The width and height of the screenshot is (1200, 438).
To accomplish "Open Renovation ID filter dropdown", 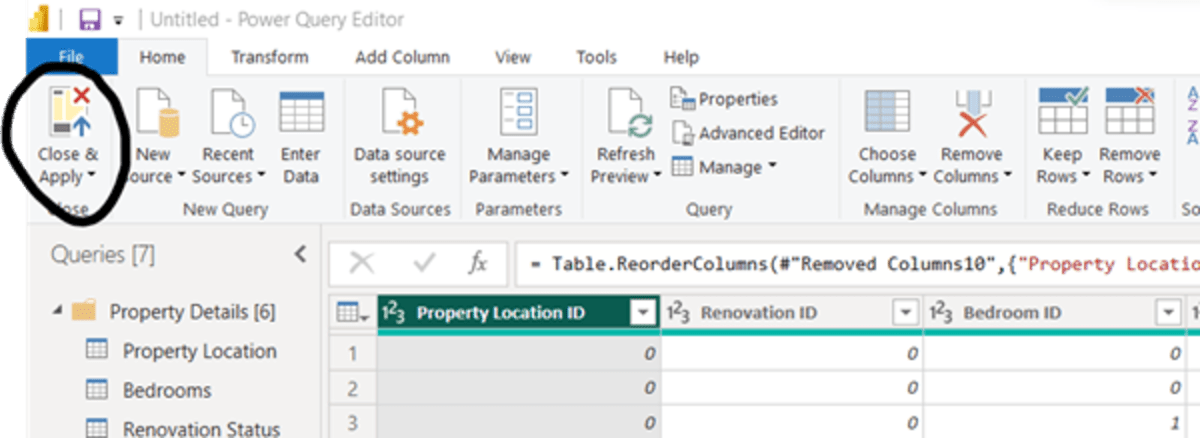I will pyautogui.click(x=906, y=313).
